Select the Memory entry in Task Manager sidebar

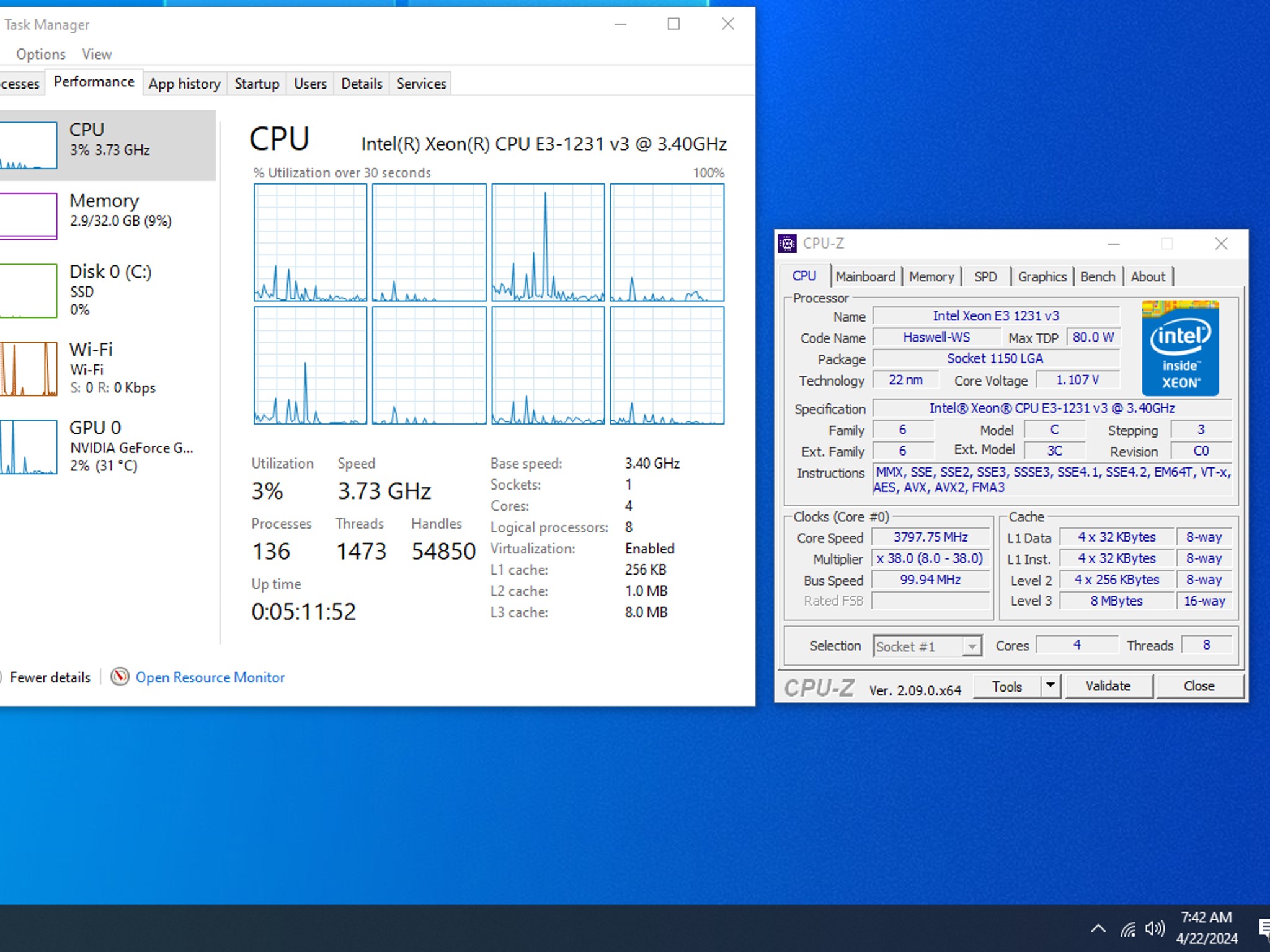107,216
